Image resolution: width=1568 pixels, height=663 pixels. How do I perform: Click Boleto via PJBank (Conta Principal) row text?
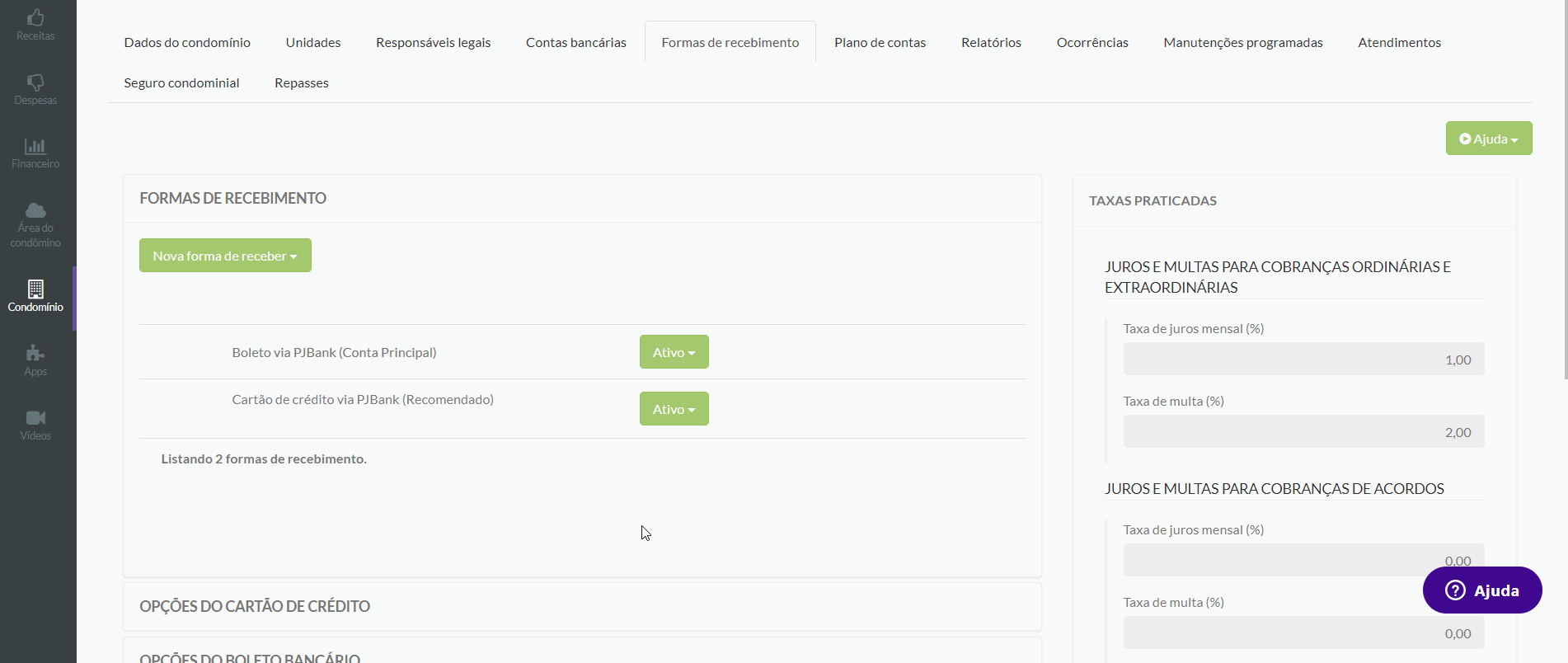pyautogui.click(x=334, y=352)
